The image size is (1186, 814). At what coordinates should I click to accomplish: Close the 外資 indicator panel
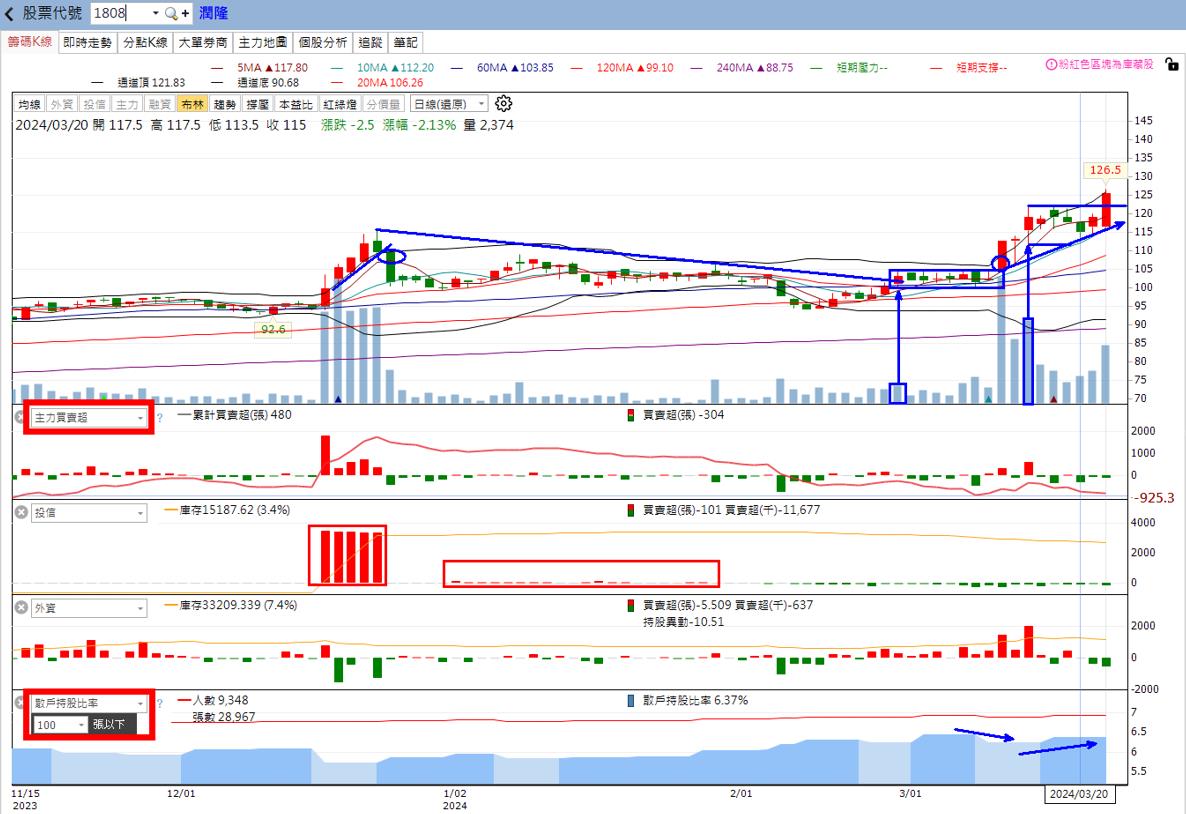[x=20, y=607]
